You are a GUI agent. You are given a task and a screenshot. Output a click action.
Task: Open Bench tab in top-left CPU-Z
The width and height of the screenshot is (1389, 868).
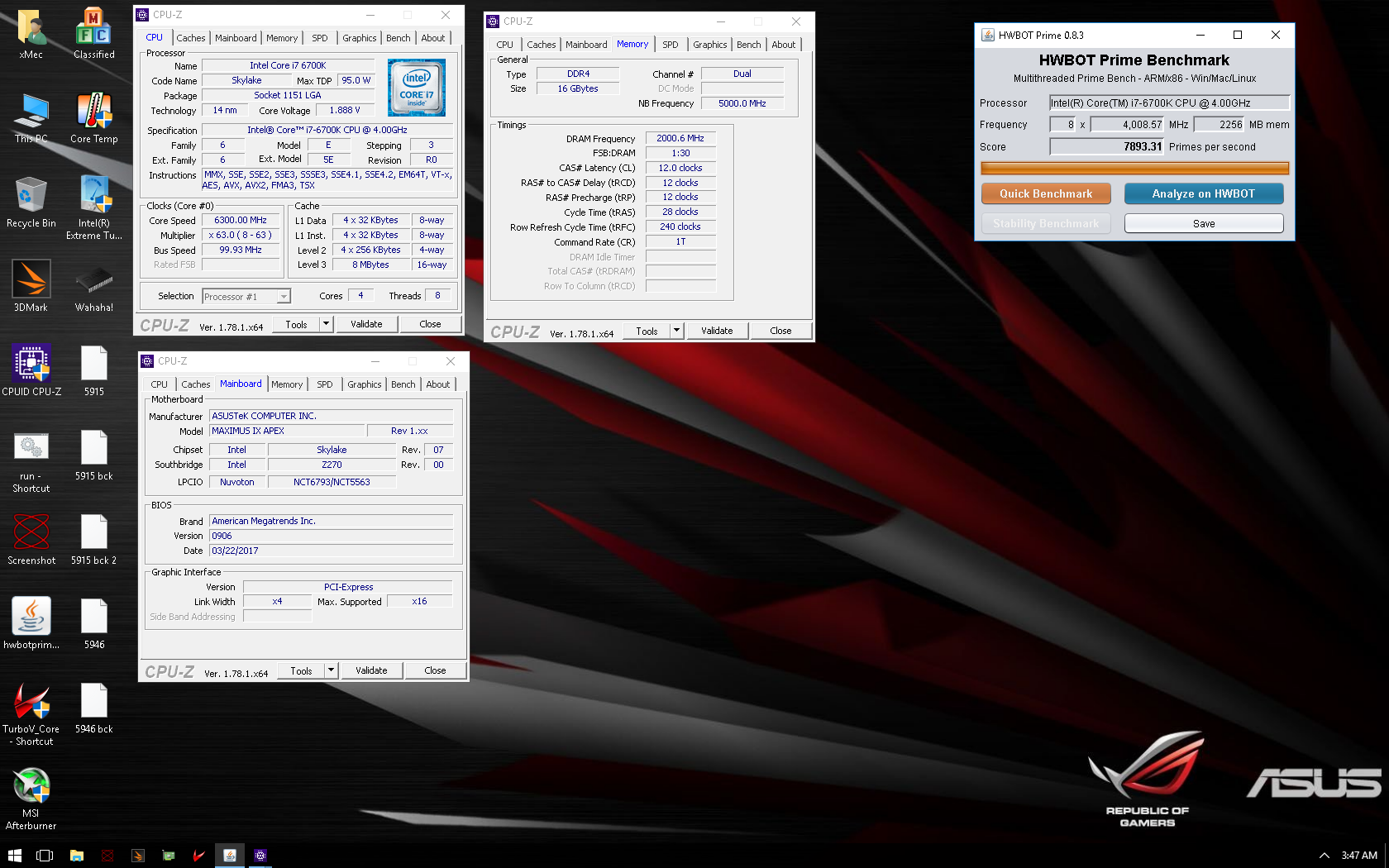398,38
